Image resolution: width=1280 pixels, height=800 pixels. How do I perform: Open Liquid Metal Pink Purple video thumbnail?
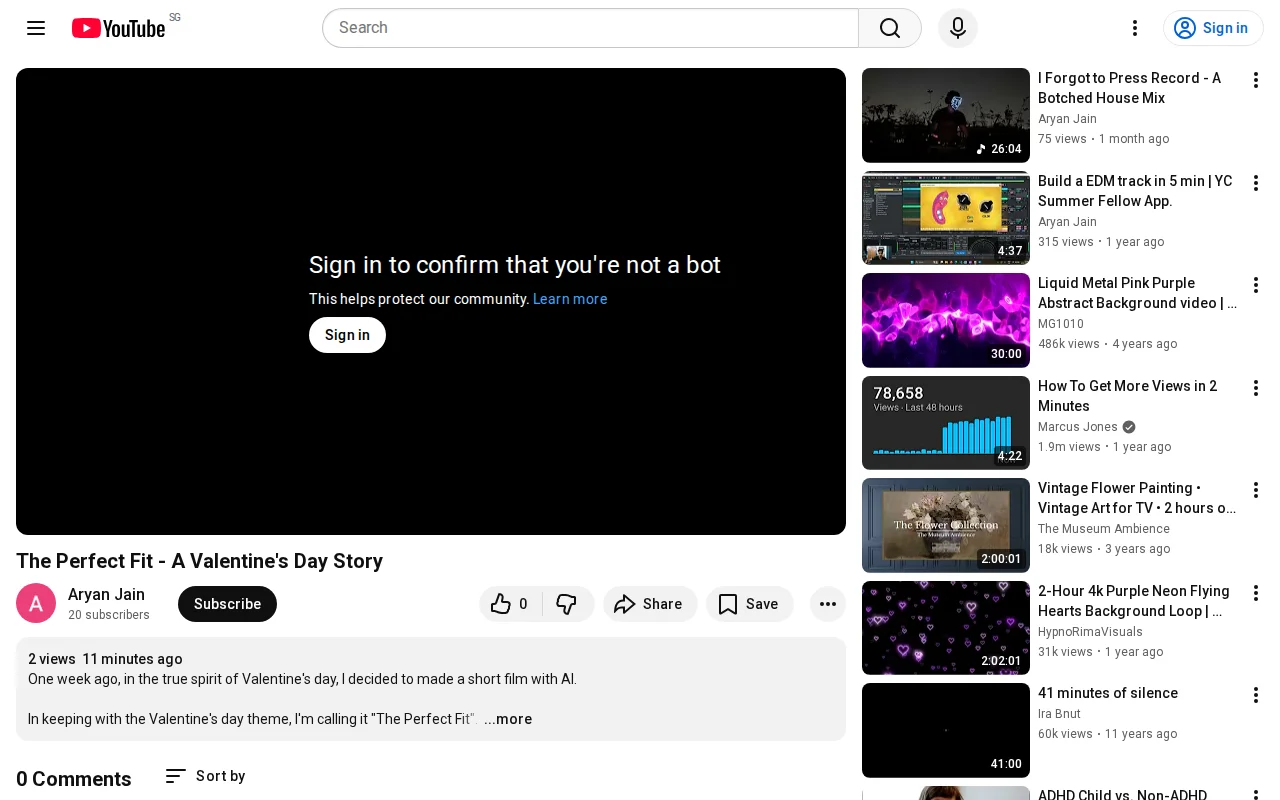(x=946, y=320)
